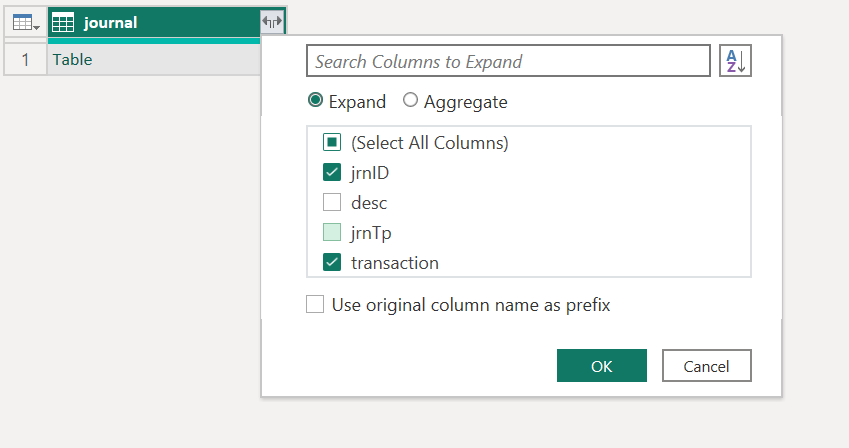
Task: Focus the Search Columns to Expand field
Action: tap(508, 61)
